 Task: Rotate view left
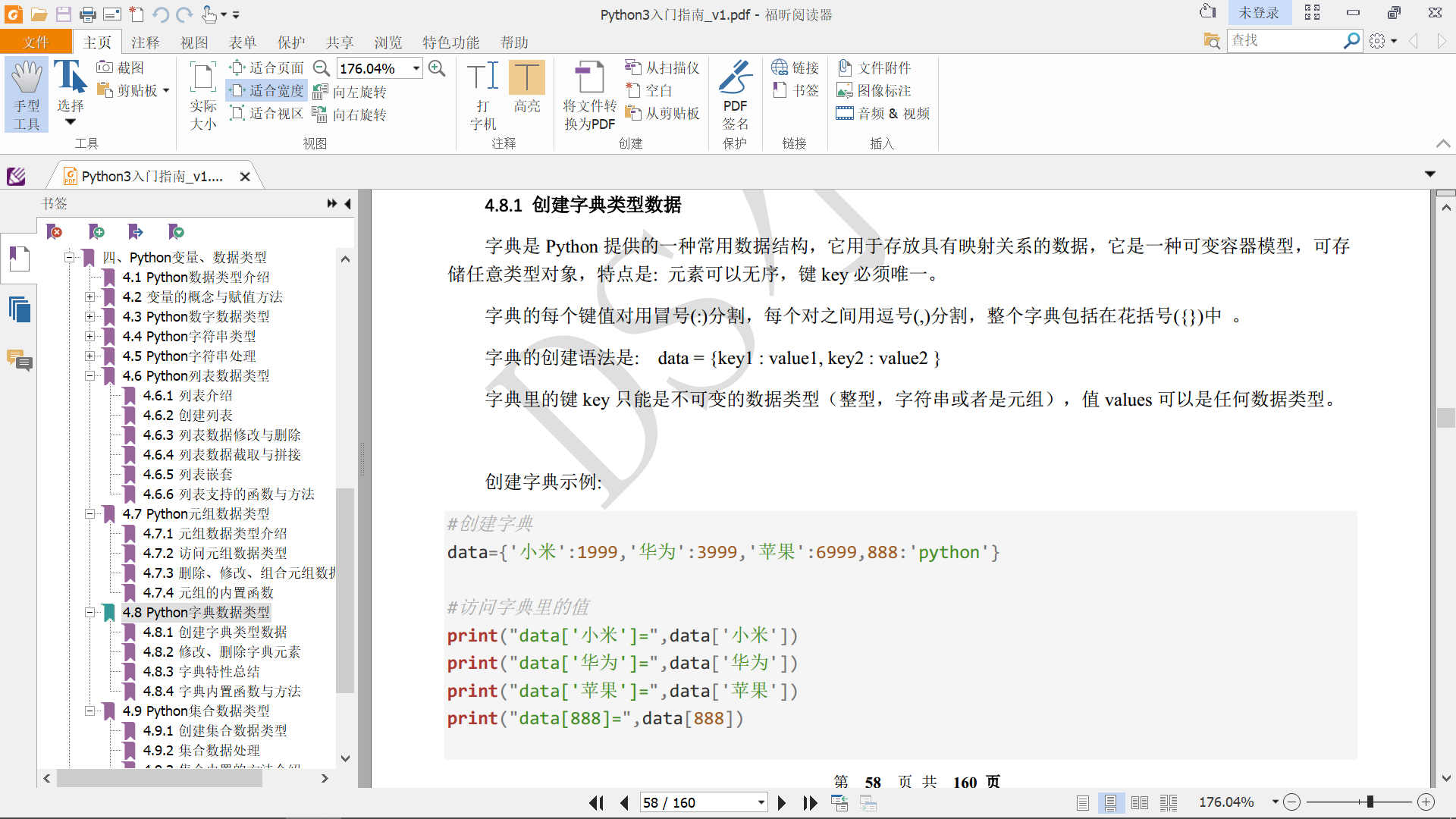(350, 92)
